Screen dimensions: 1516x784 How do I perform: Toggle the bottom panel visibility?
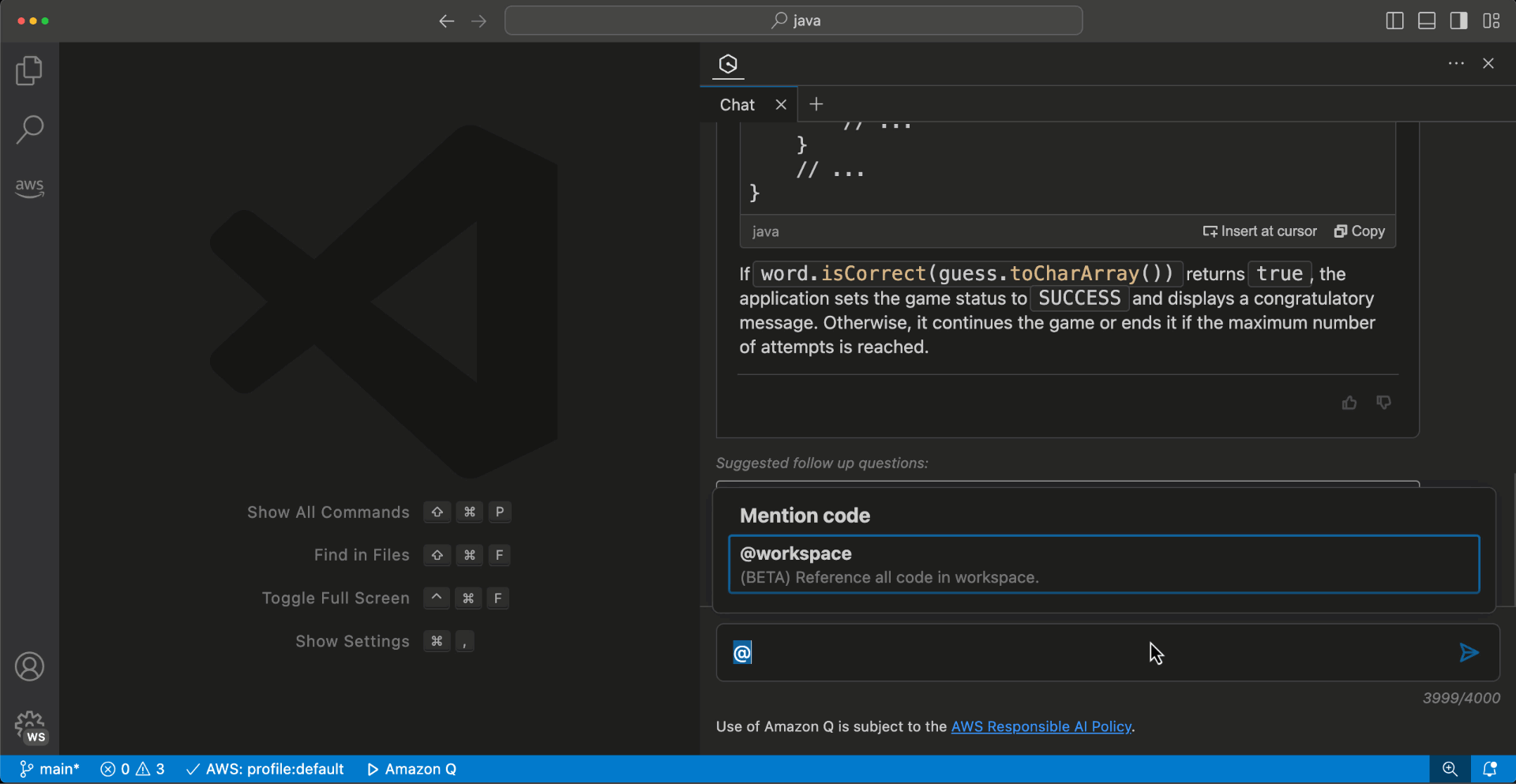click(x=1426, y=21)
